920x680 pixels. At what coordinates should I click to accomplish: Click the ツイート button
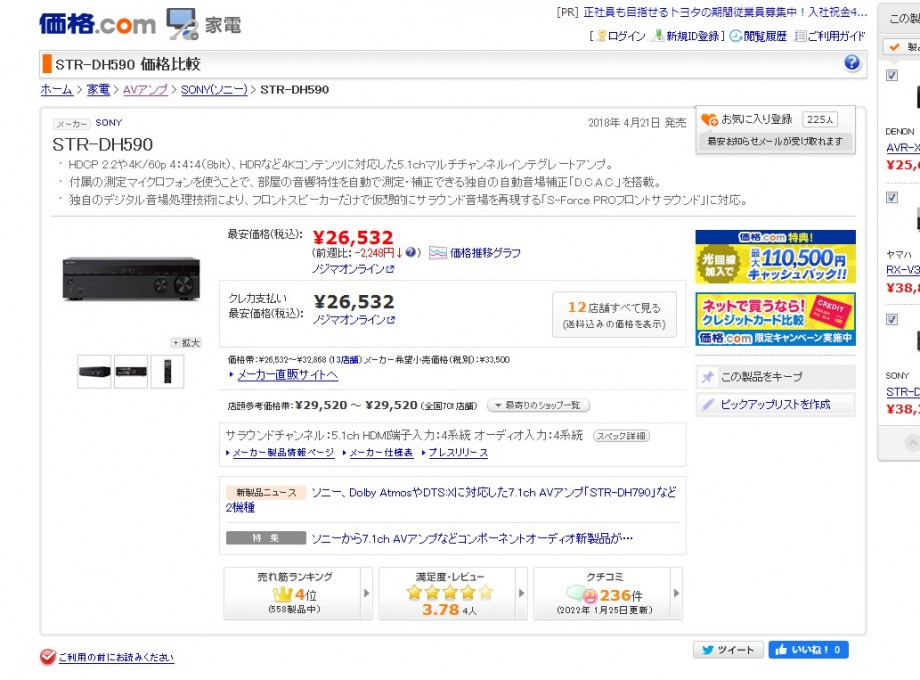728,650
